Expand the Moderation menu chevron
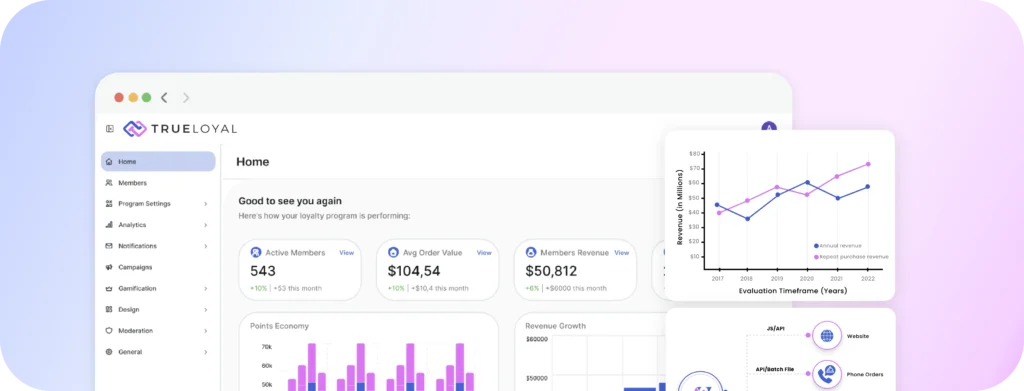 (x=205, y=331)
